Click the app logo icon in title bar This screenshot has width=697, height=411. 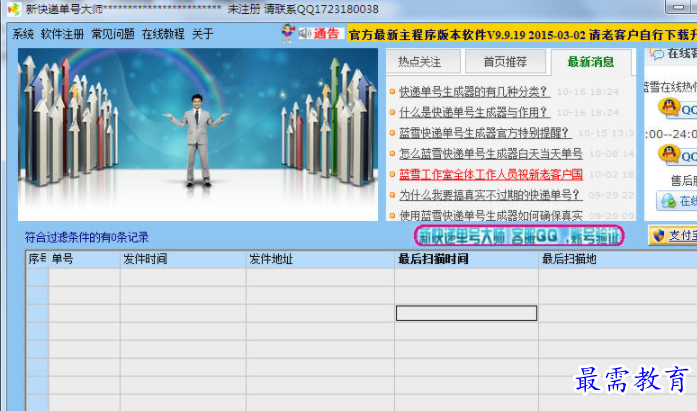click(x=14, y=9)
